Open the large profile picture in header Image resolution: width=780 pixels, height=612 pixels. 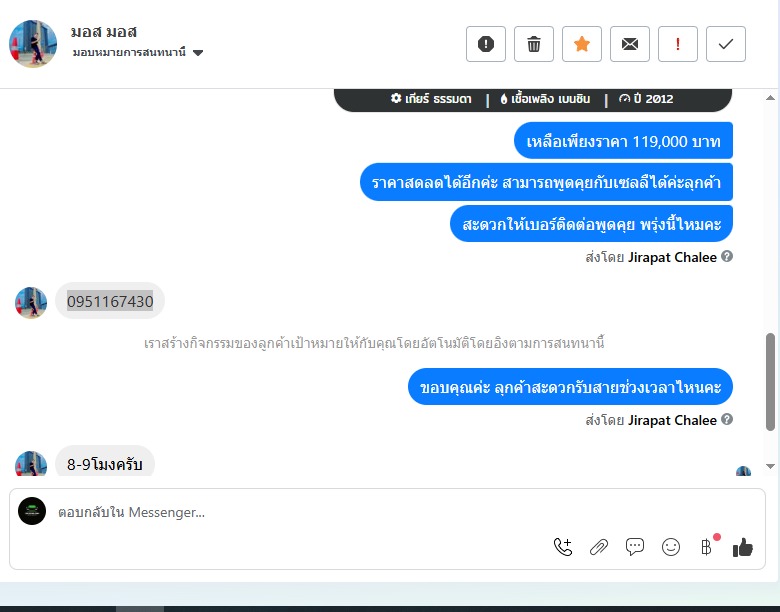tap(33, 44)
